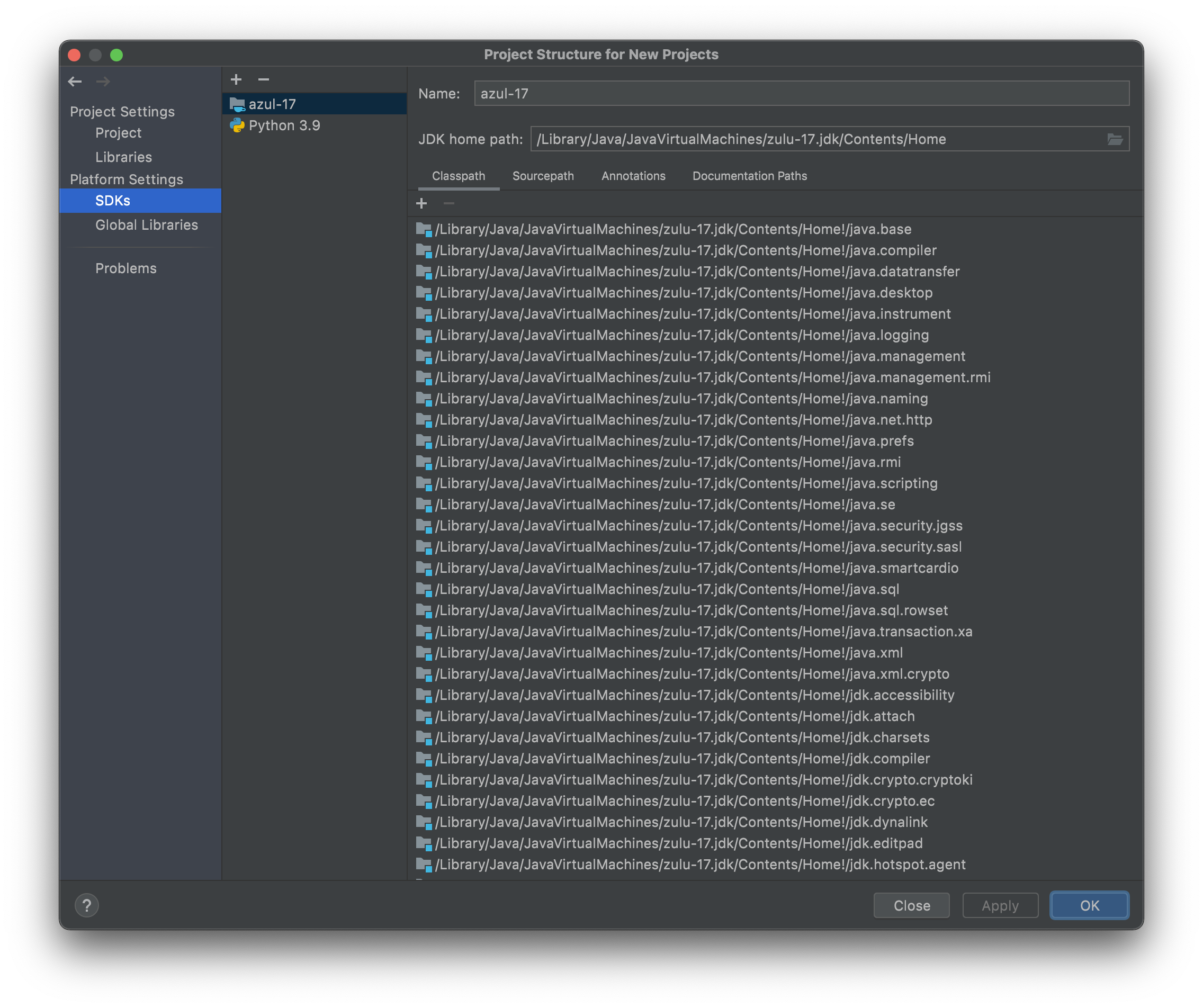The image size is (1203, 1008).
Task: Select the java.desktop classpath entry
Action: tap(775, 293)
